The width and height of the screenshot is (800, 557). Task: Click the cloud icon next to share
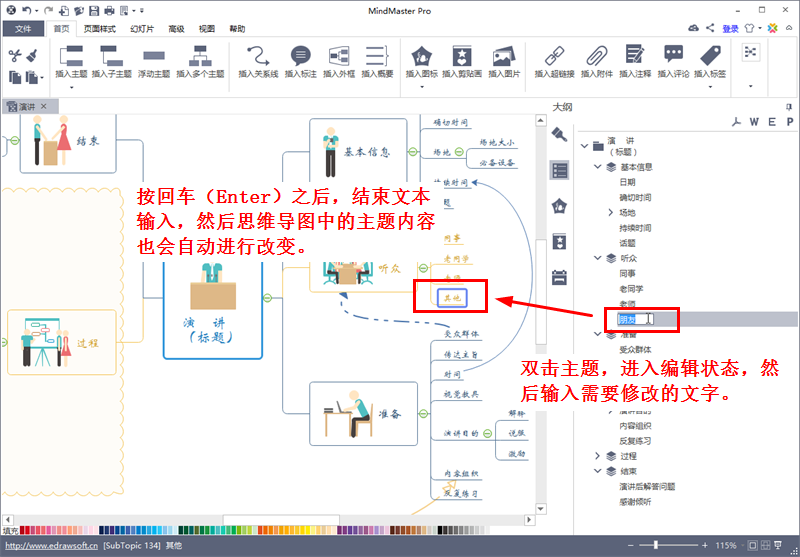coord(693,28)
